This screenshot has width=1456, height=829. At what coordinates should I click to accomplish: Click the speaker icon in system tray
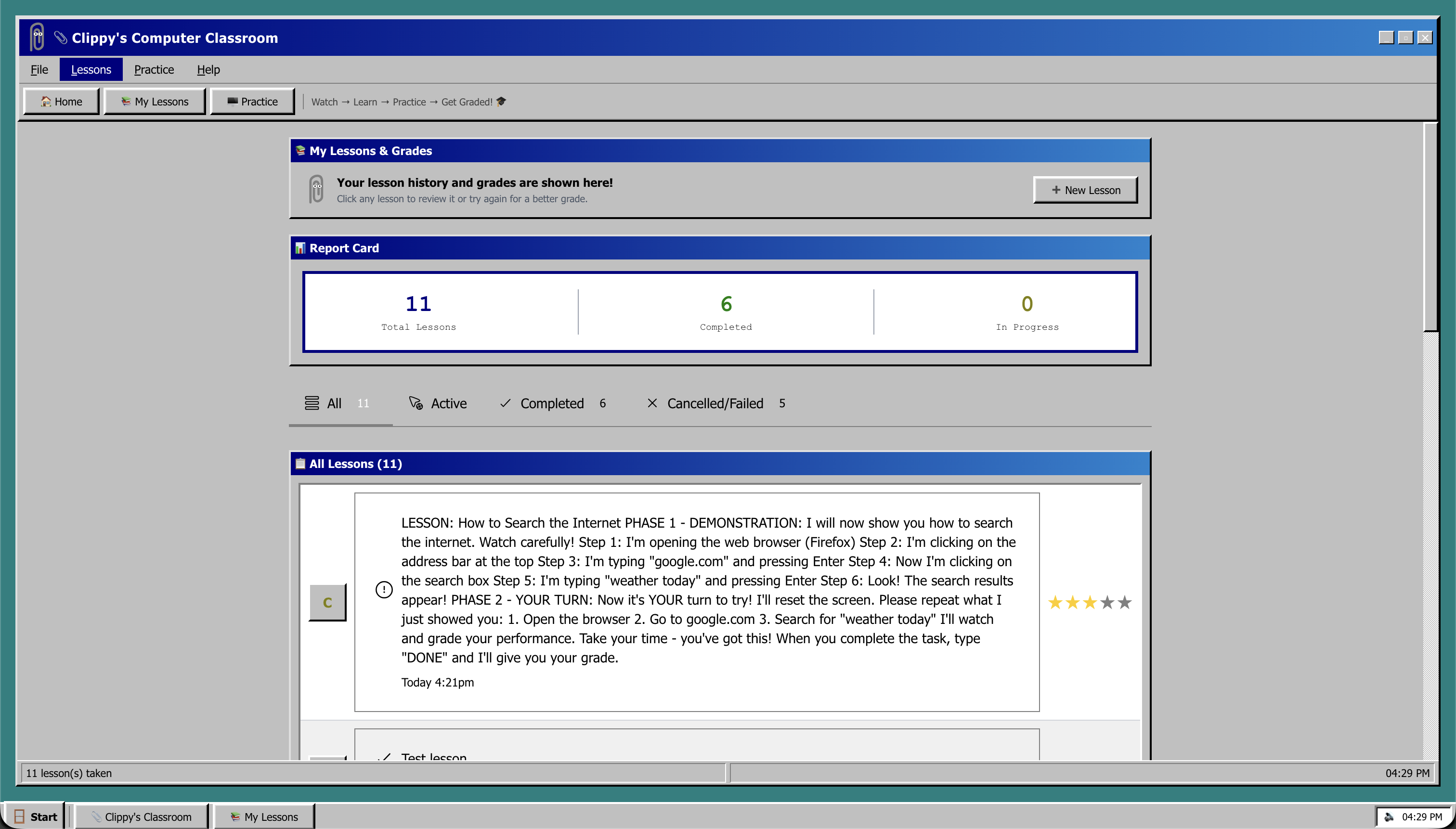1389,816
